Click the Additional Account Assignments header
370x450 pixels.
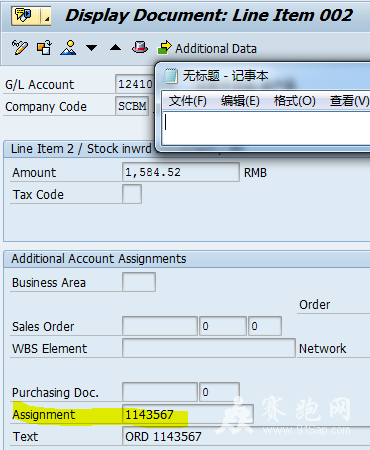(99, 259)
